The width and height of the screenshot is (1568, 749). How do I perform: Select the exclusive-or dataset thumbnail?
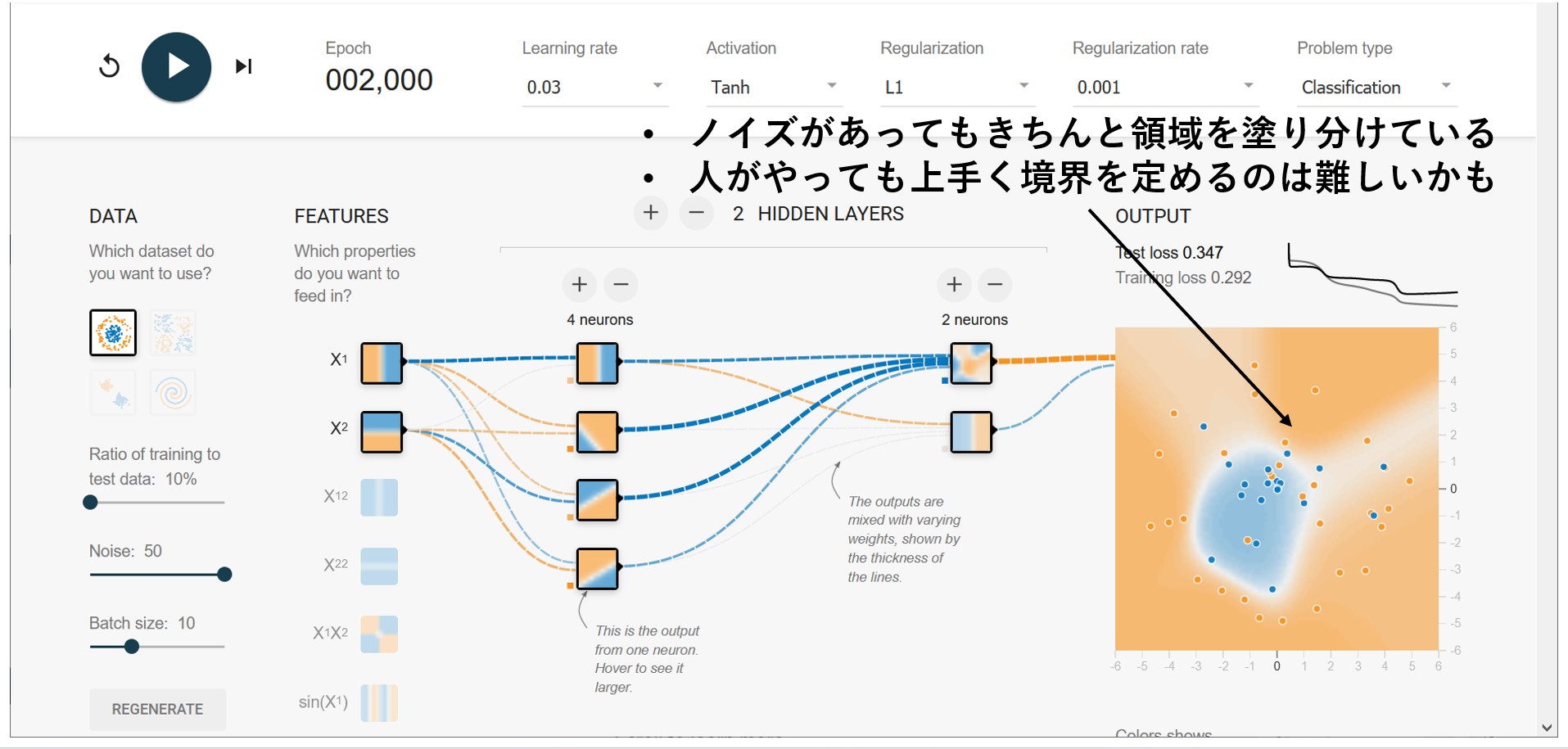pyautogui.click(x=172, y=333)
